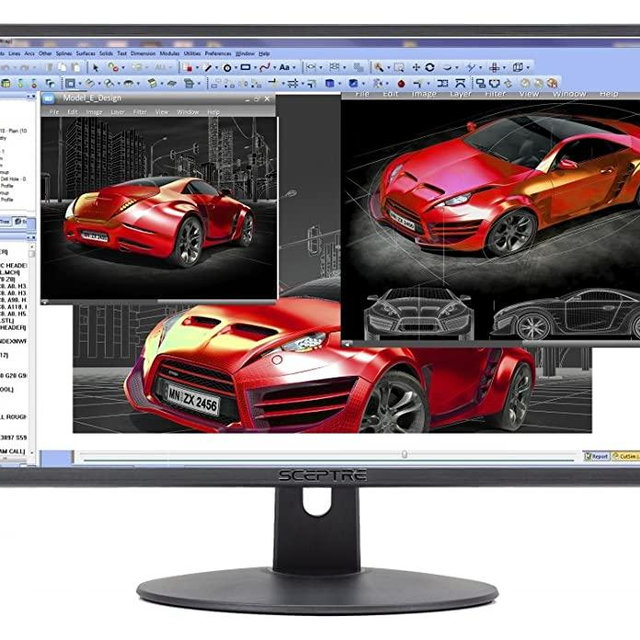Click the open book view layout icon
640x640 pixels.
[x=518, y=67]
